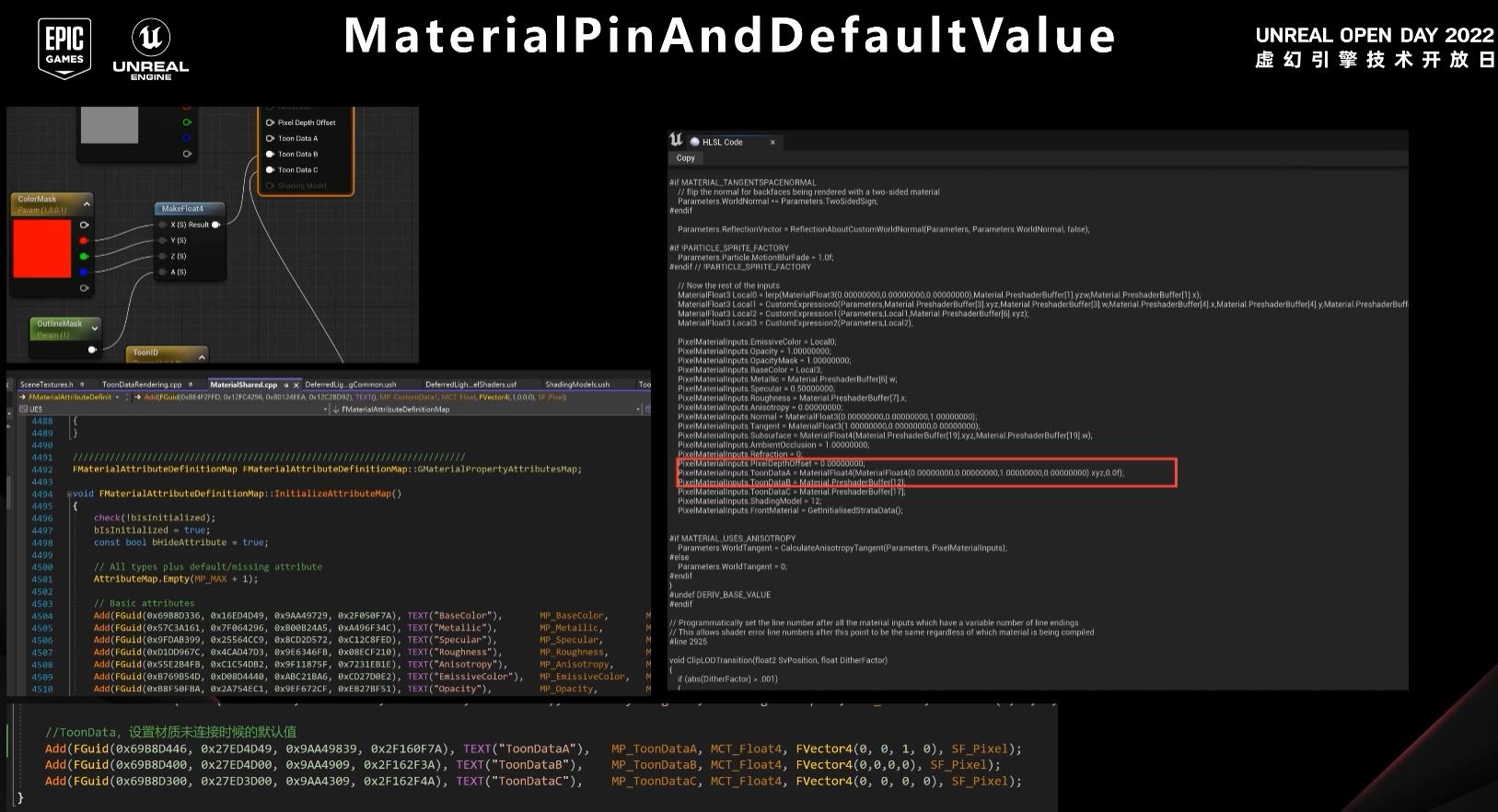Select the MakeFloat4 node title
The image size is (1498, 812).
tap(182, 209)
